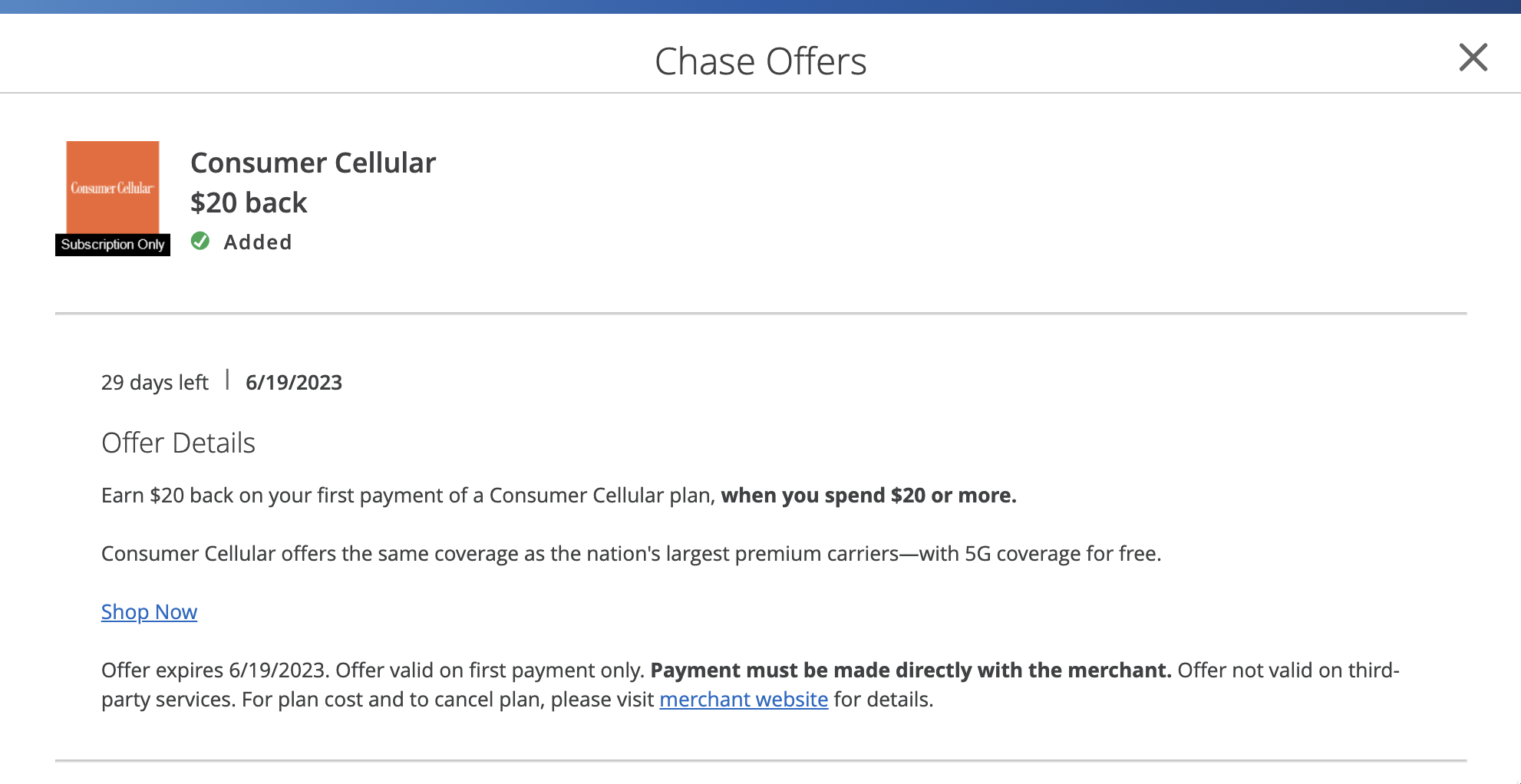Viewport: 1521px width, 784px height.
Task: Open the Shop Now link
Action: coord(149,612)
